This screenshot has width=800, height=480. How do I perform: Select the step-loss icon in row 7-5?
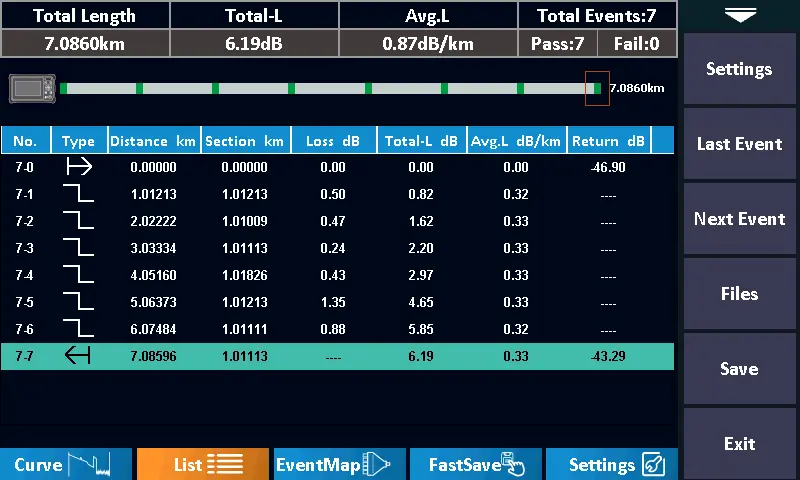tap(78, 302)
